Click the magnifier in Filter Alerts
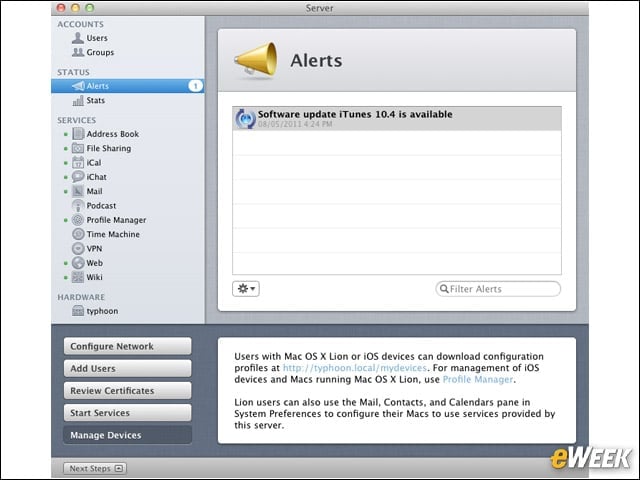 (444, 289)
